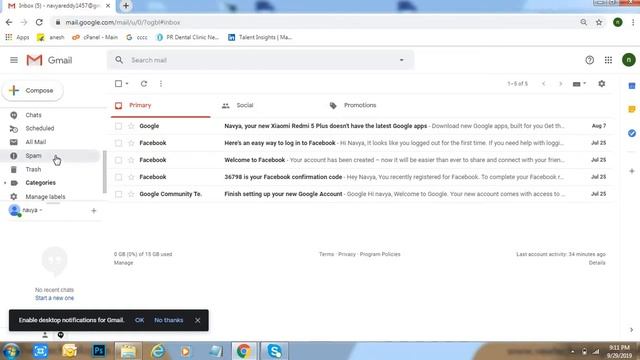Screen dimensions: 640x360
Task: Click OK to enable desktop notifications
Action: [x=139, y=320]
